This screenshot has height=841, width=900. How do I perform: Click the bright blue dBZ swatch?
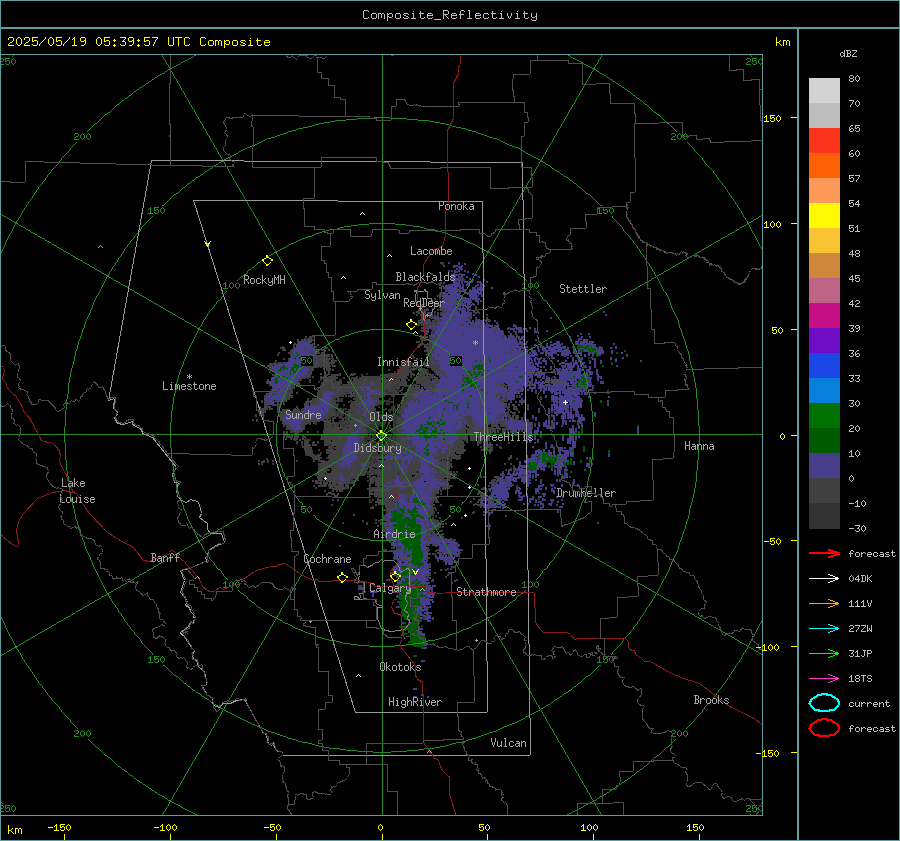tap(824, 365)
